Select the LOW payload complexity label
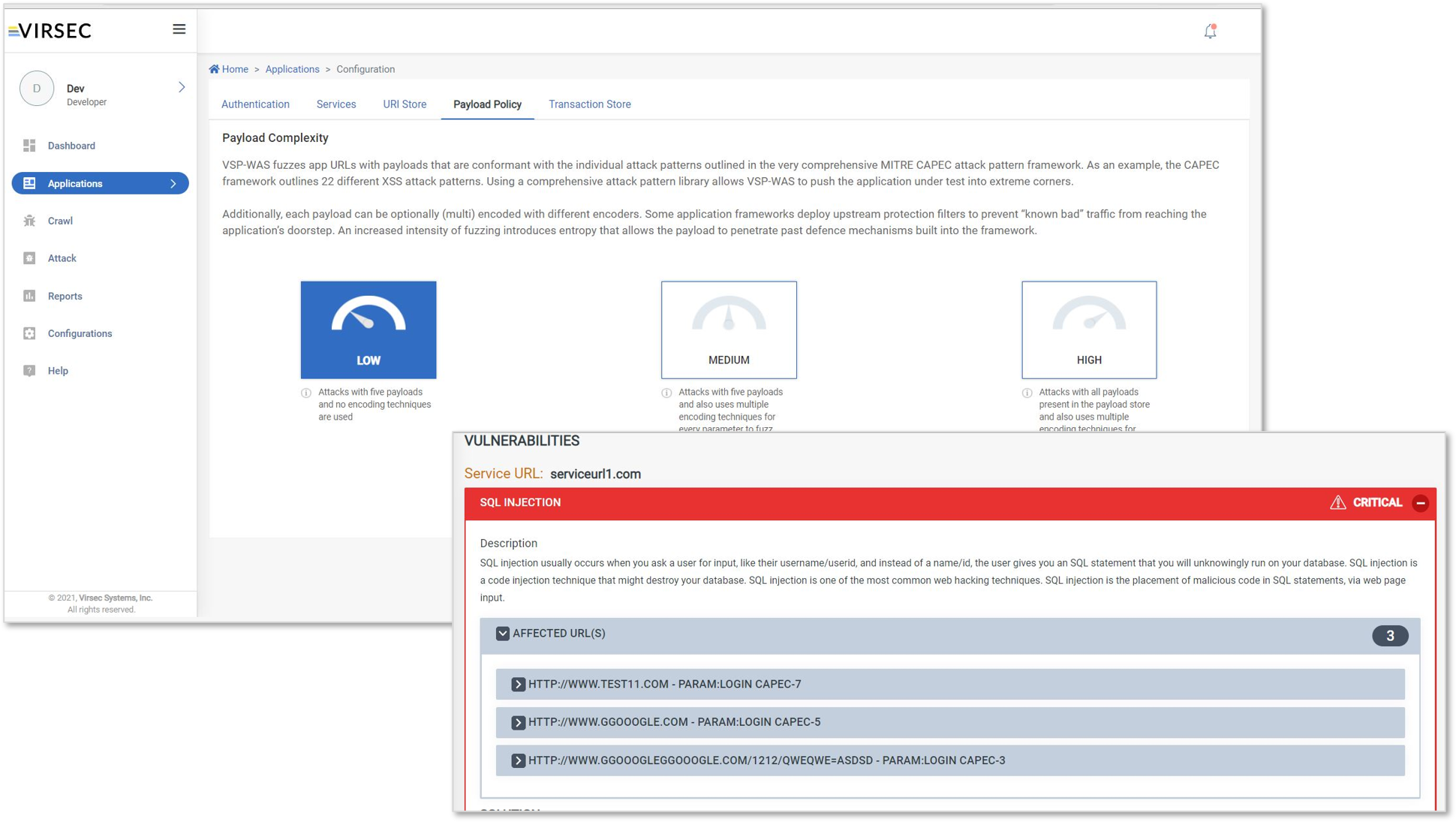The width and height of the screenshot is (1456, 822). [369, 360]
